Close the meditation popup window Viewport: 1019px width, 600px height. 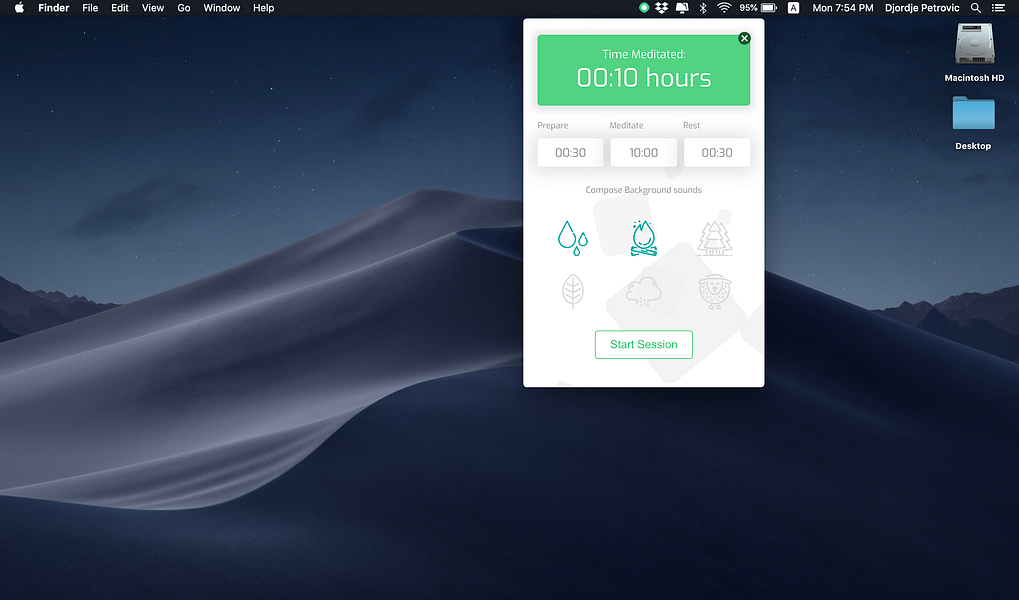(744, 38)
